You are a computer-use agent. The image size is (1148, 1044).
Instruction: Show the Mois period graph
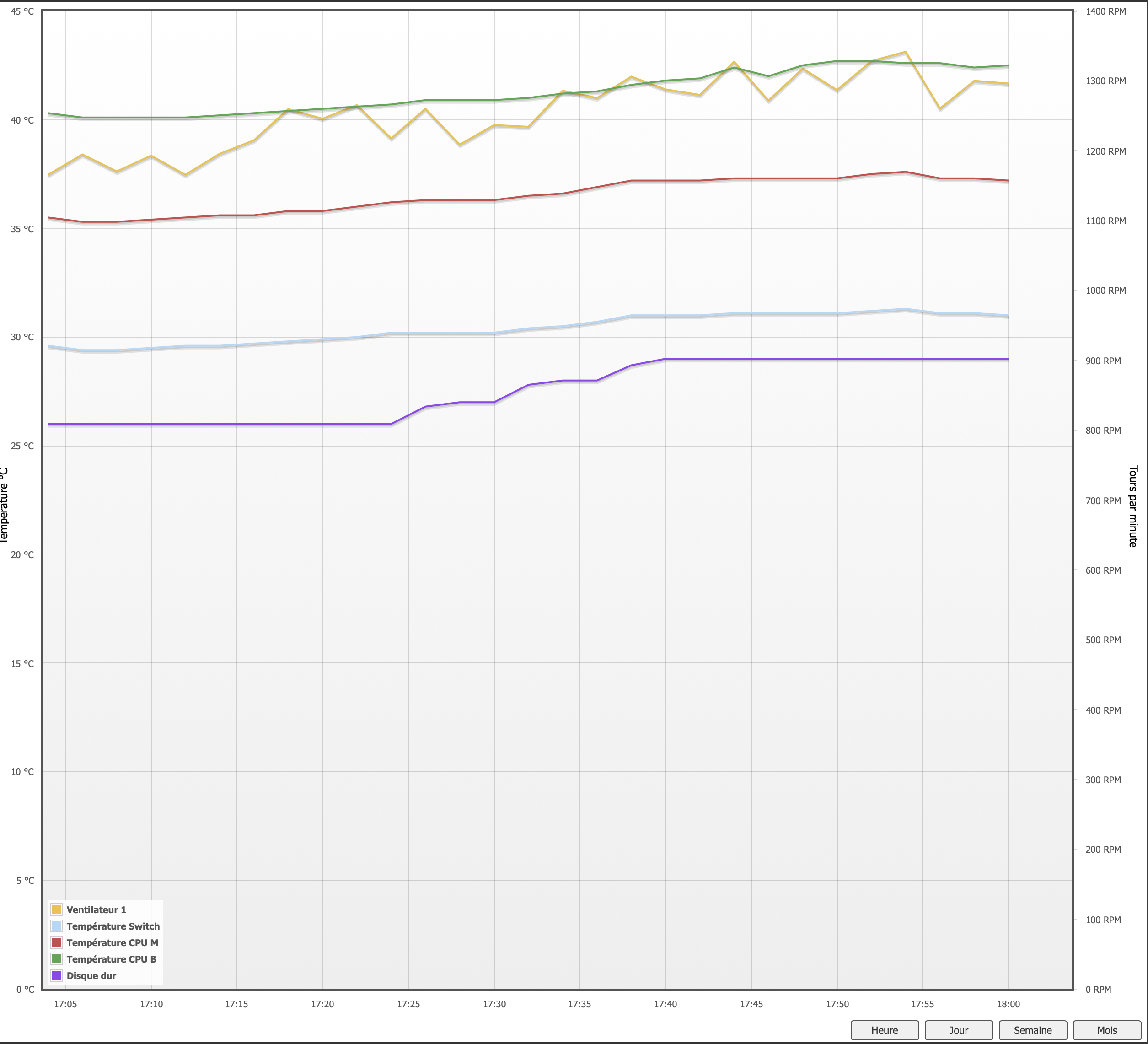[1106, 1030]
